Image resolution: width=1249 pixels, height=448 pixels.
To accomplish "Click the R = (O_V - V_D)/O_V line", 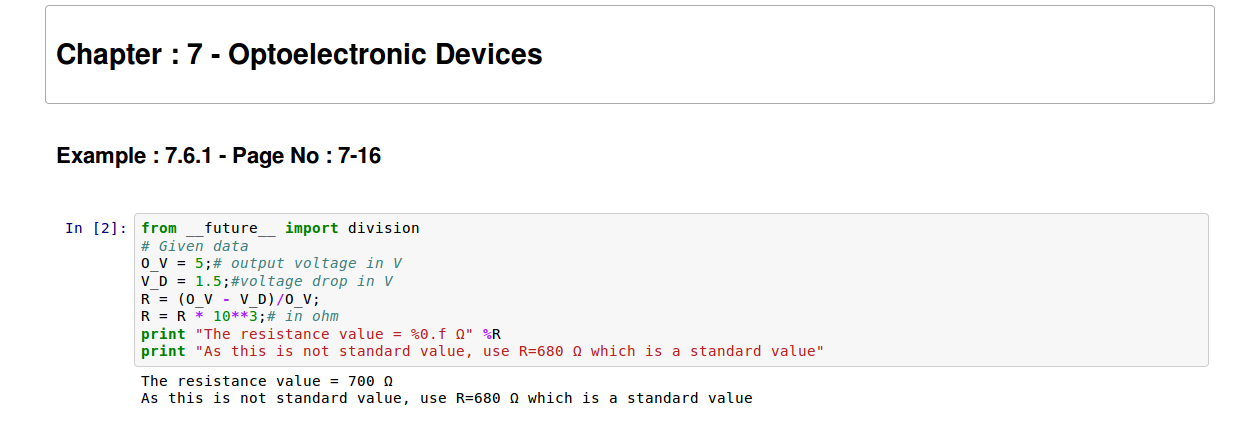I will point(230,299).
